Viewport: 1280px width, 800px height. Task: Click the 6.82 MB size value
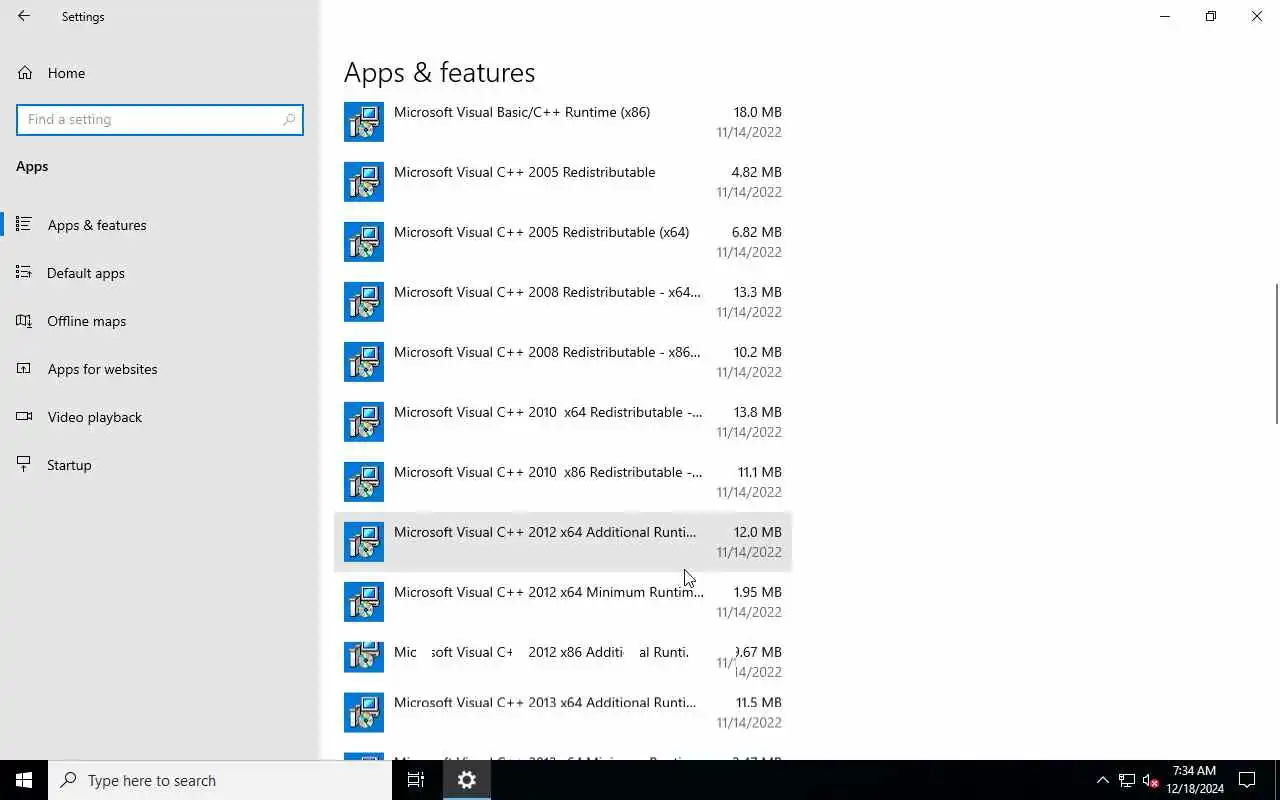(x=756, y=232)
